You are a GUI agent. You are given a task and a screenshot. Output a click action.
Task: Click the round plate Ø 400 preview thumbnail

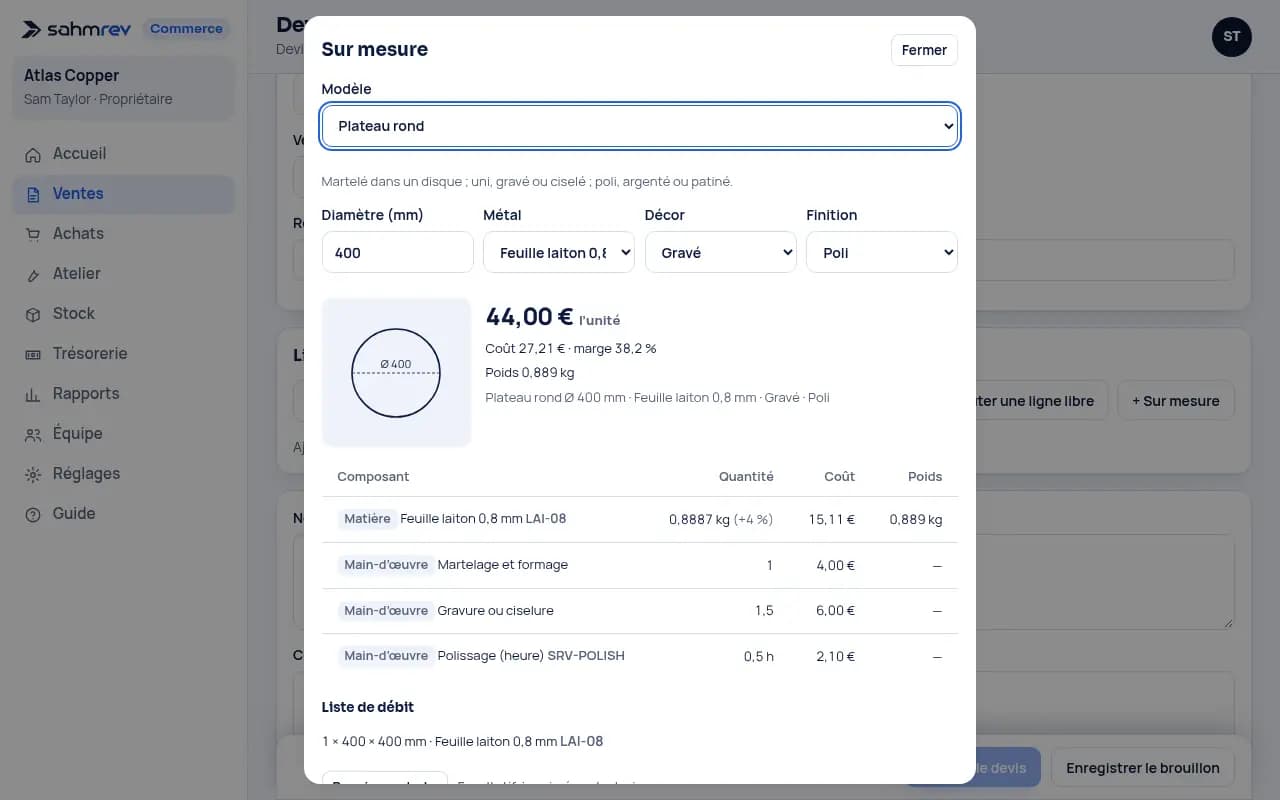[x=396, y=372]
